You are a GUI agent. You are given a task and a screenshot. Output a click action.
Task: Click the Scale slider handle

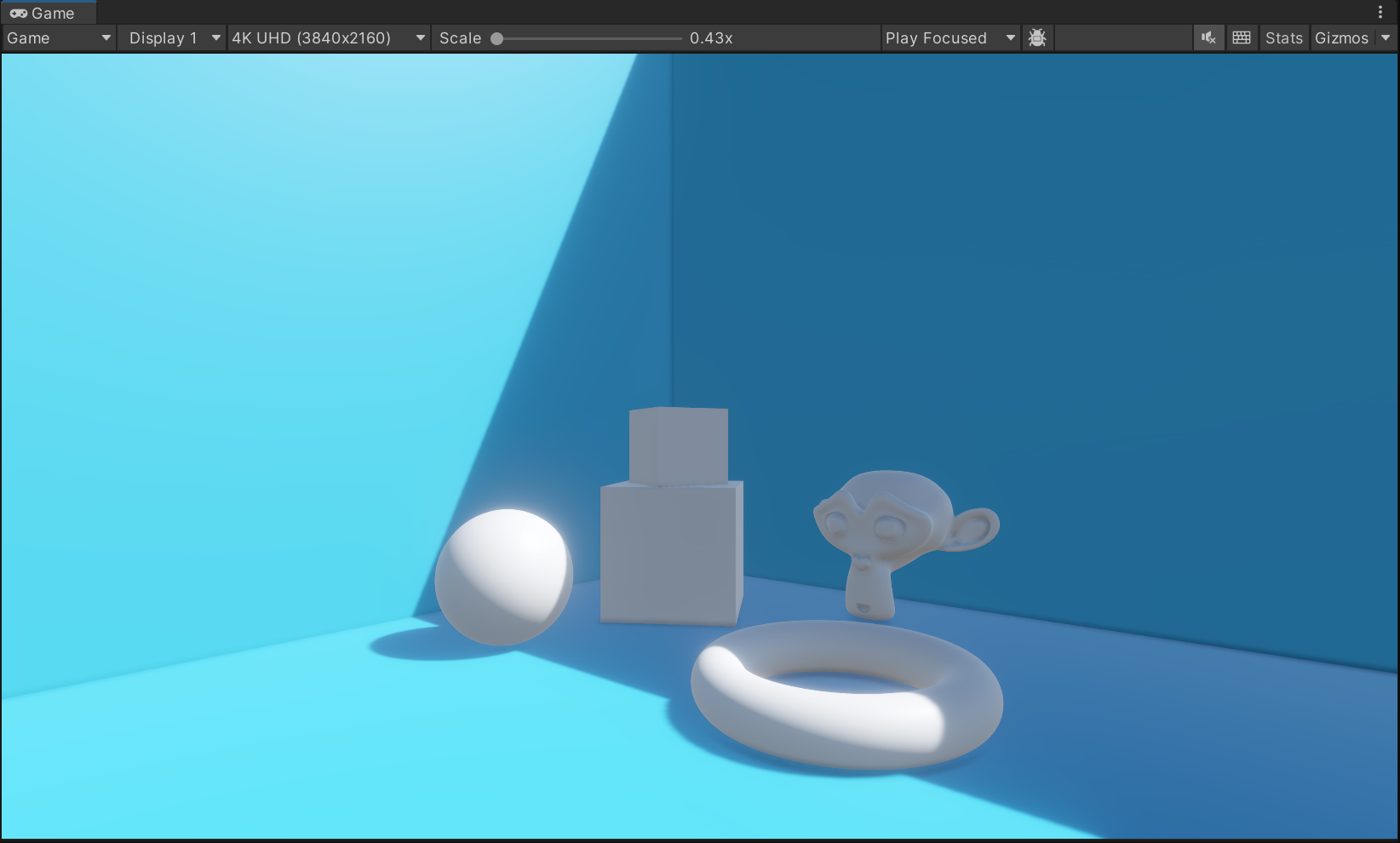coord(497,38)
